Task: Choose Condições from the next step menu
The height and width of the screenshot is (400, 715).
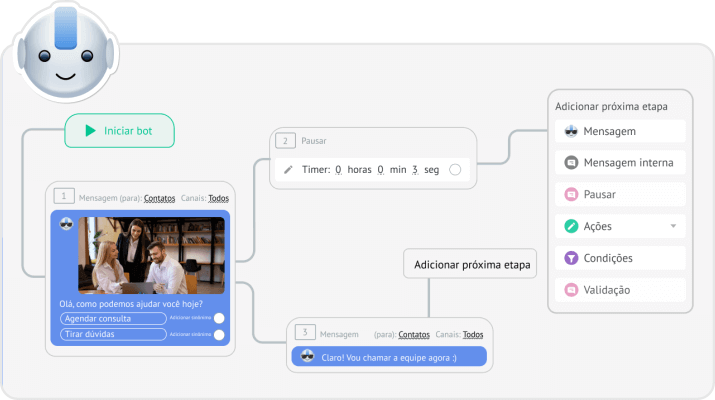Action: click(x=620, y=258)
